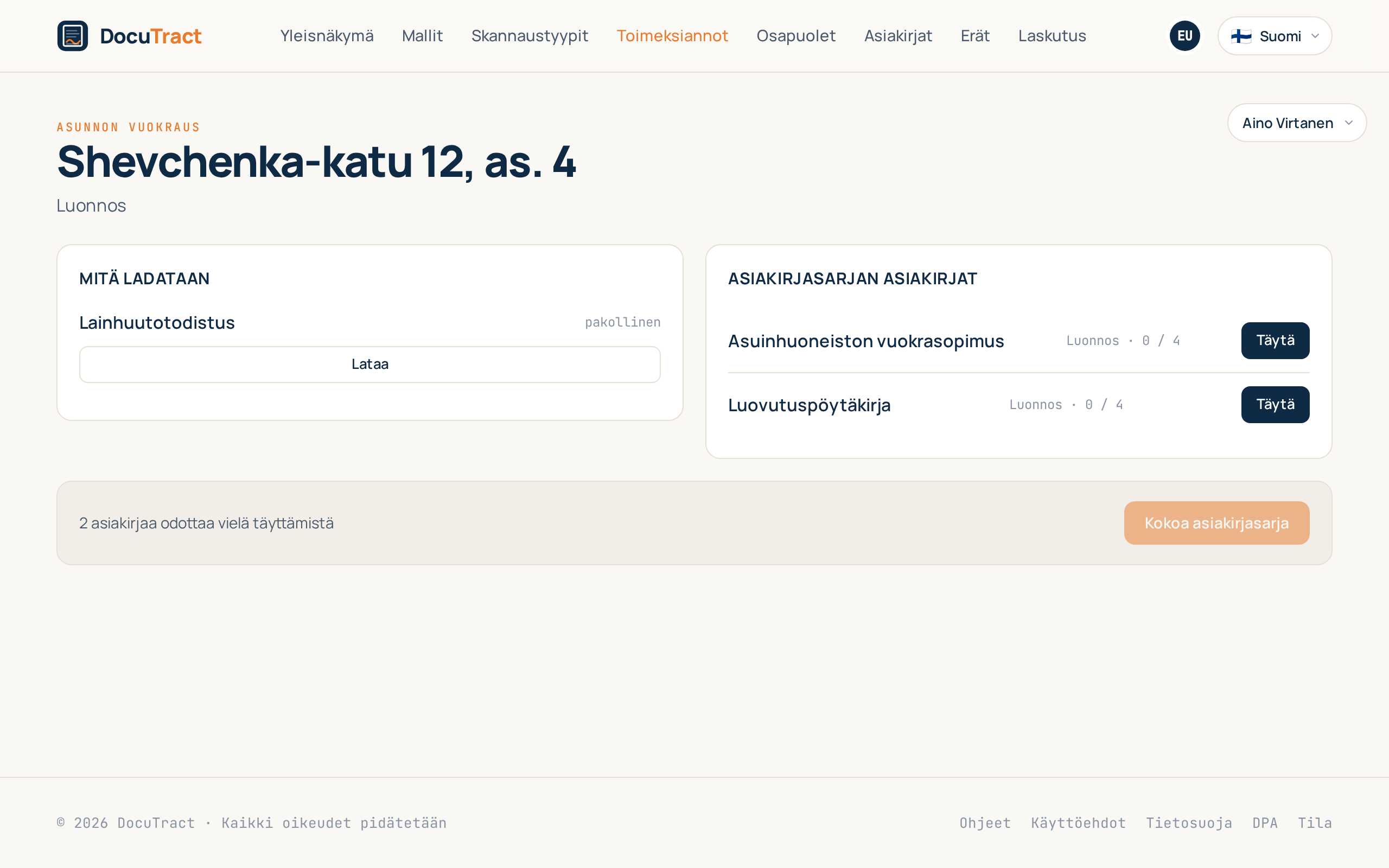Click the Tila footer link
The height and width of the screenshot is (868, 1389).
click(1314, 822)
